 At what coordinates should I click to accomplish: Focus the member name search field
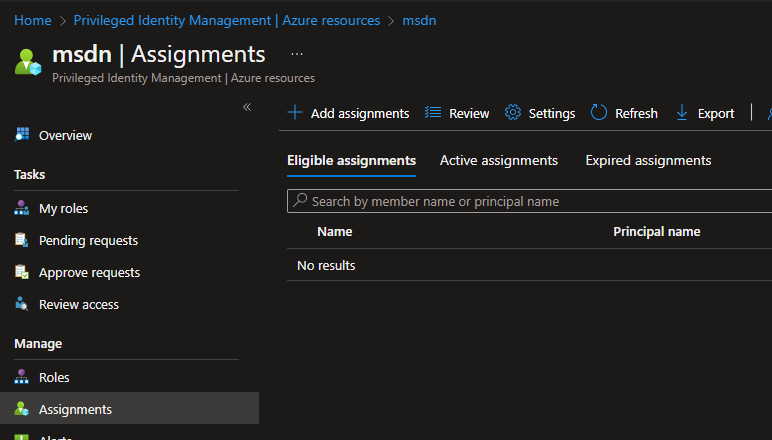click(530, 201)
